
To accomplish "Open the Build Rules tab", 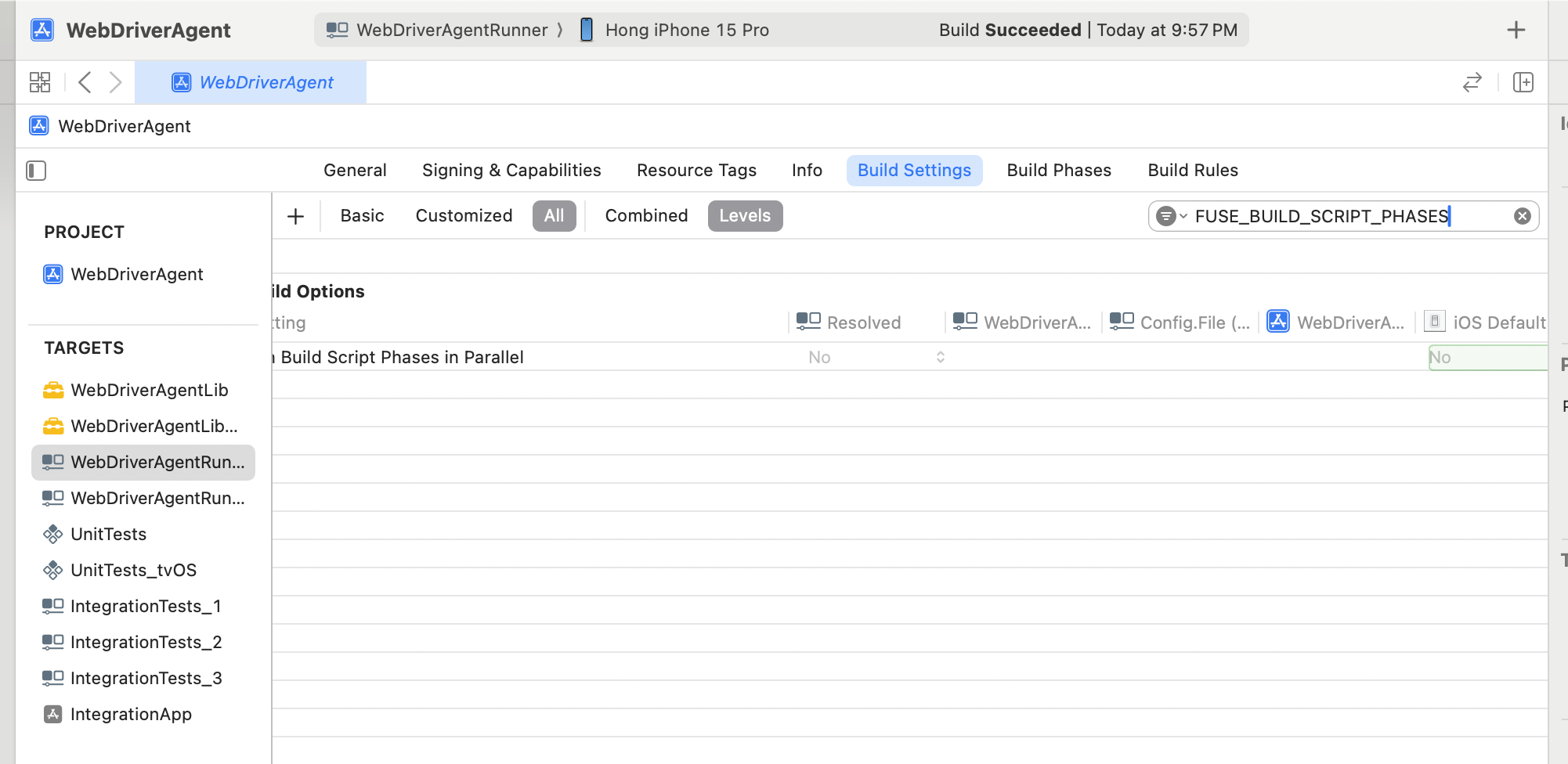I will click(x=1193, y=171).
